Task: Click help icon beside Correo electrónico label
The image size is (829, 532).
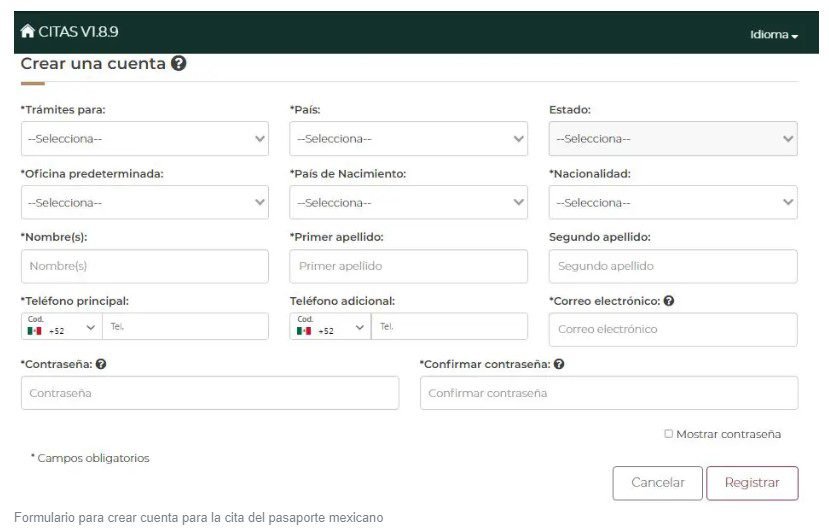Action: click(x=669, y=301)
